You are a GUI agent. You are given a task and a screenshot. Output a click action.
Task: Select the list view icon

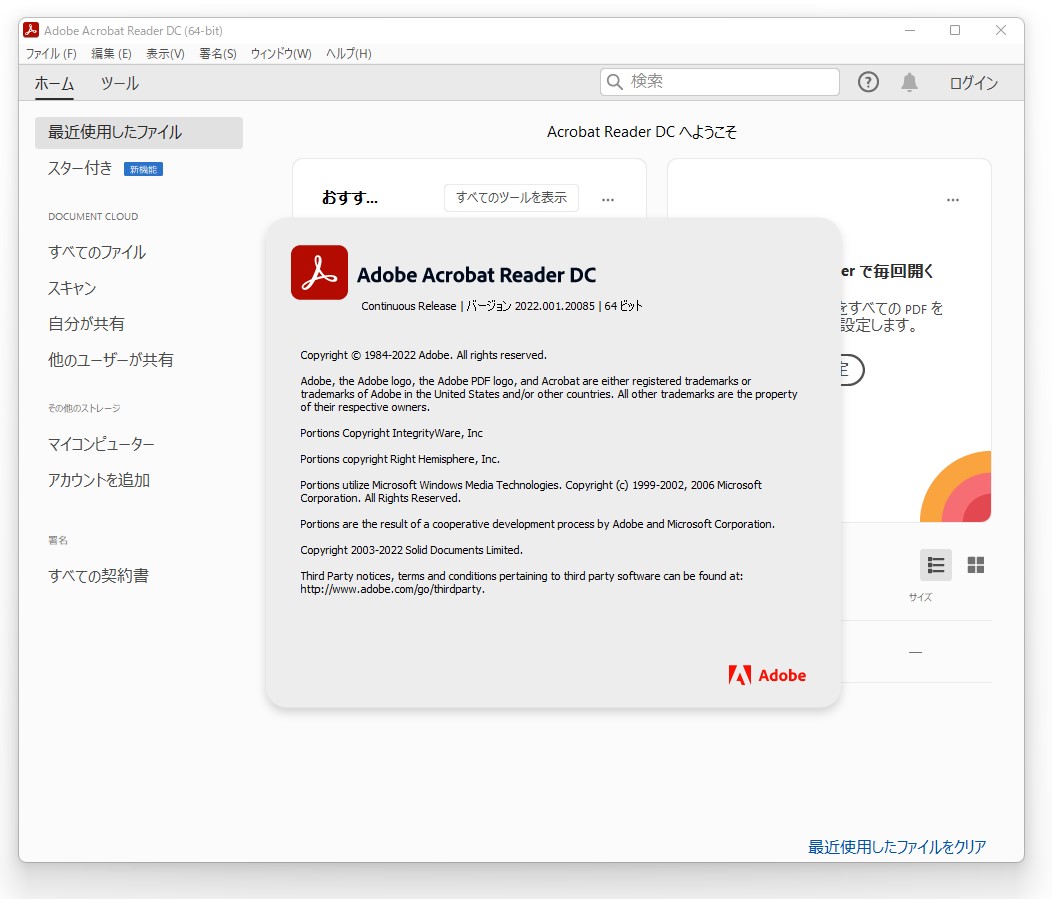coord(935,565)
